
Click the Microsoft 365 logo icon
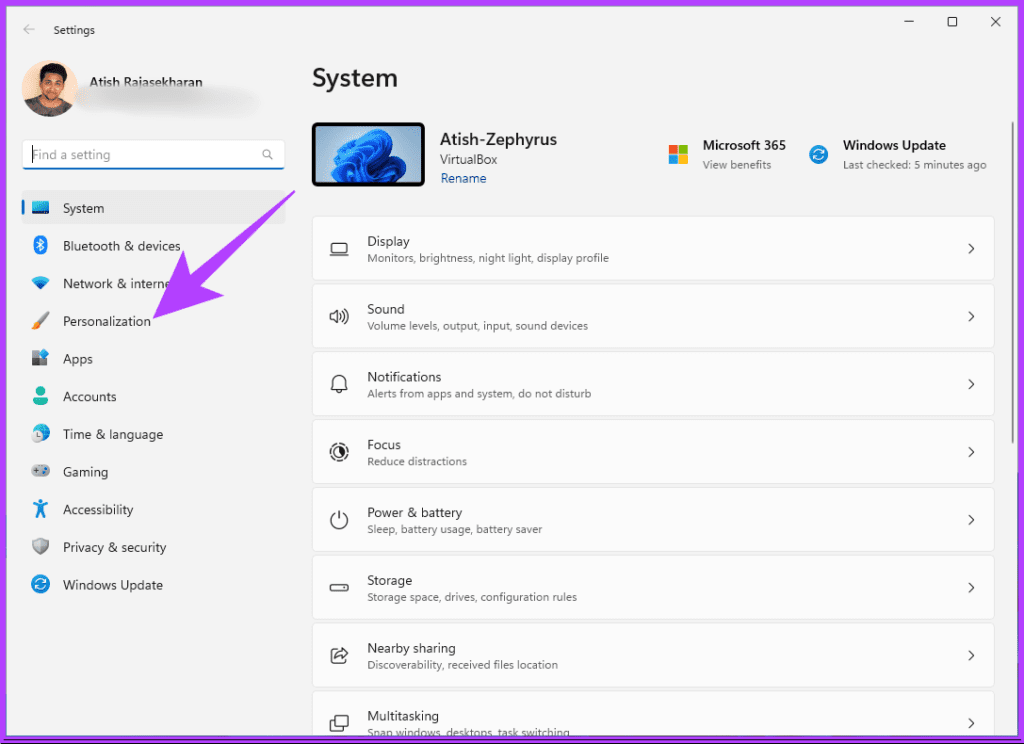tap(679, 154)
